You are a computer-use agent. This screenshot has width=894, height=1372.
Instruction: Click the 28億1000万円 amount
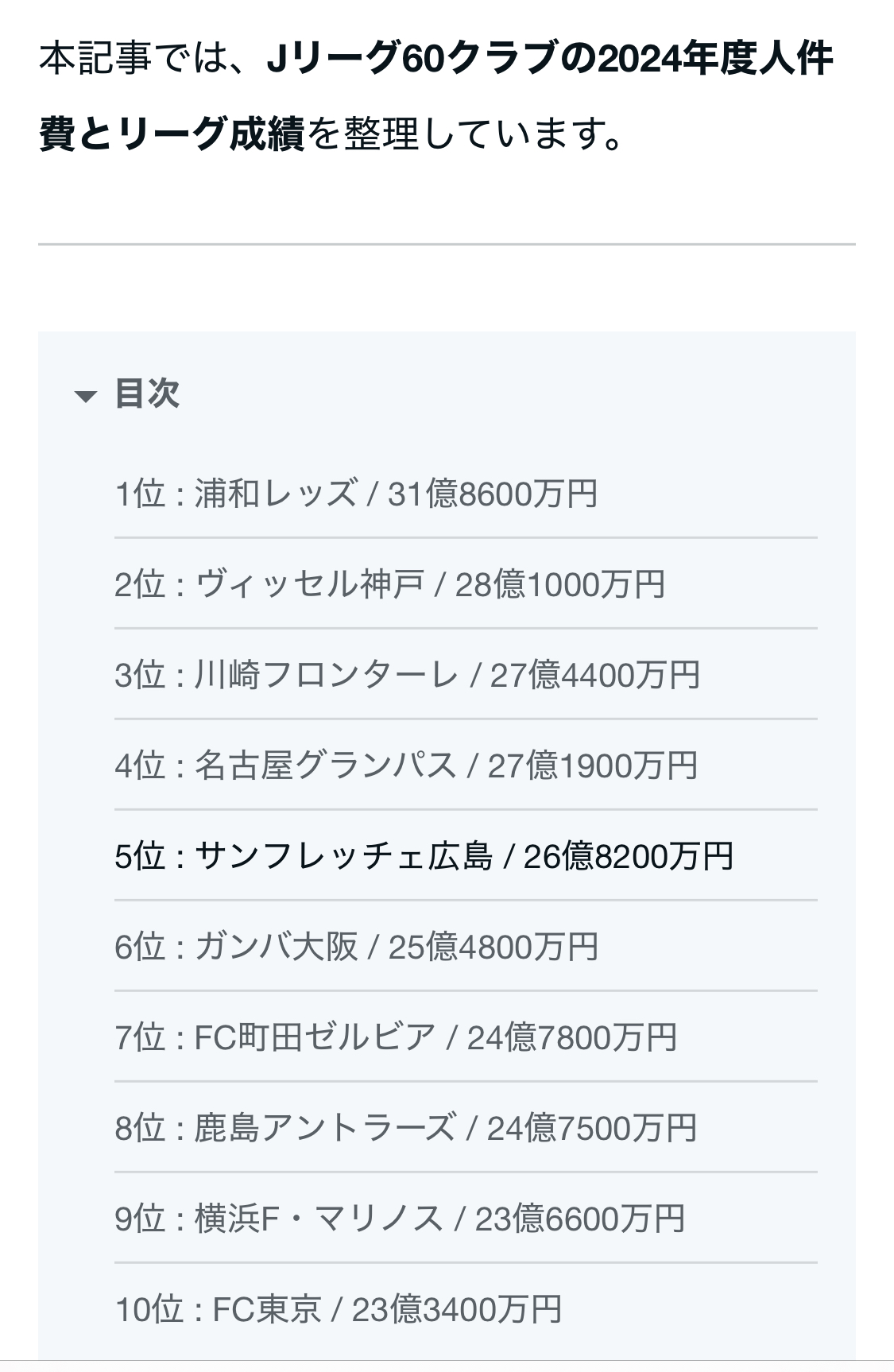coord(560,584)
